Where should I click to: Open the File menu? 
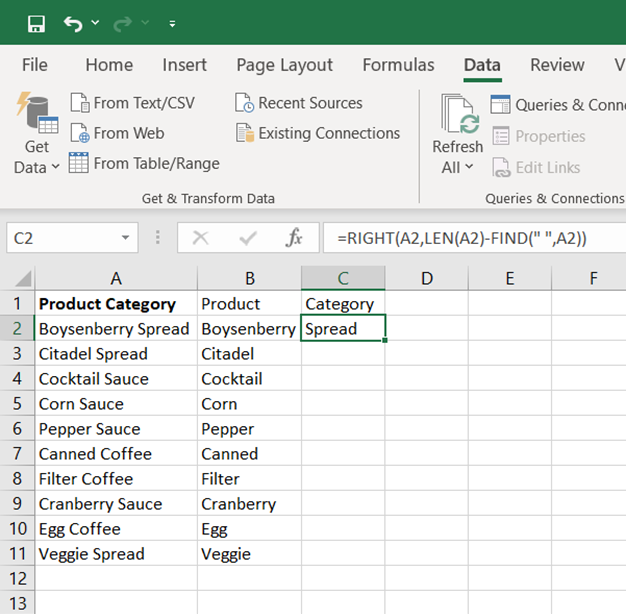click(35, 65)
